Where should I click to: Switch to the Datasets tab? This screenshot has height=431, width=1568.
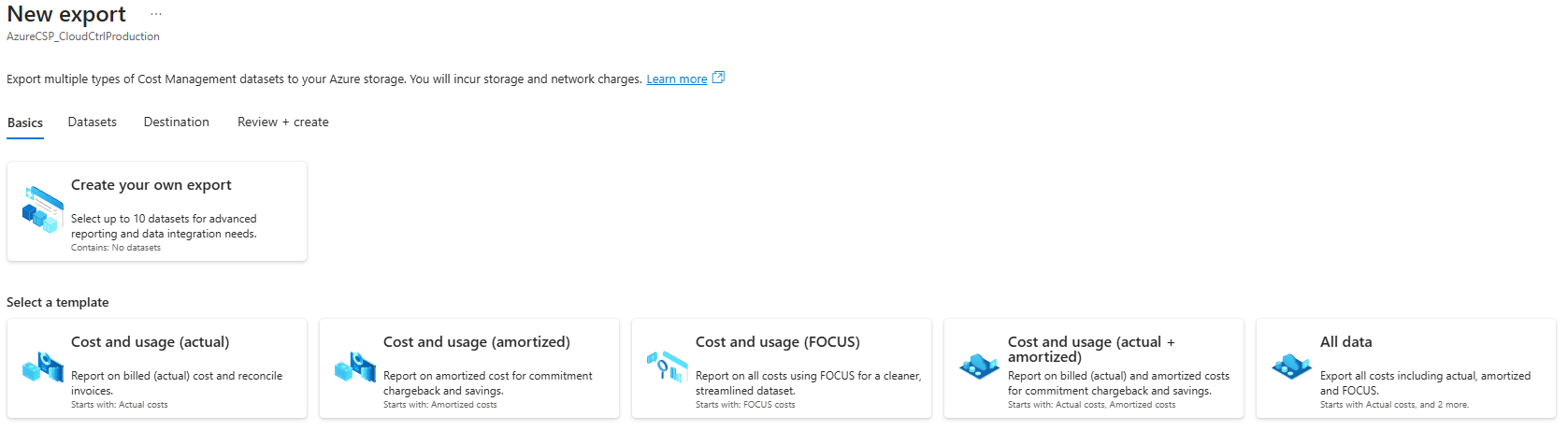tap(93, 122)
